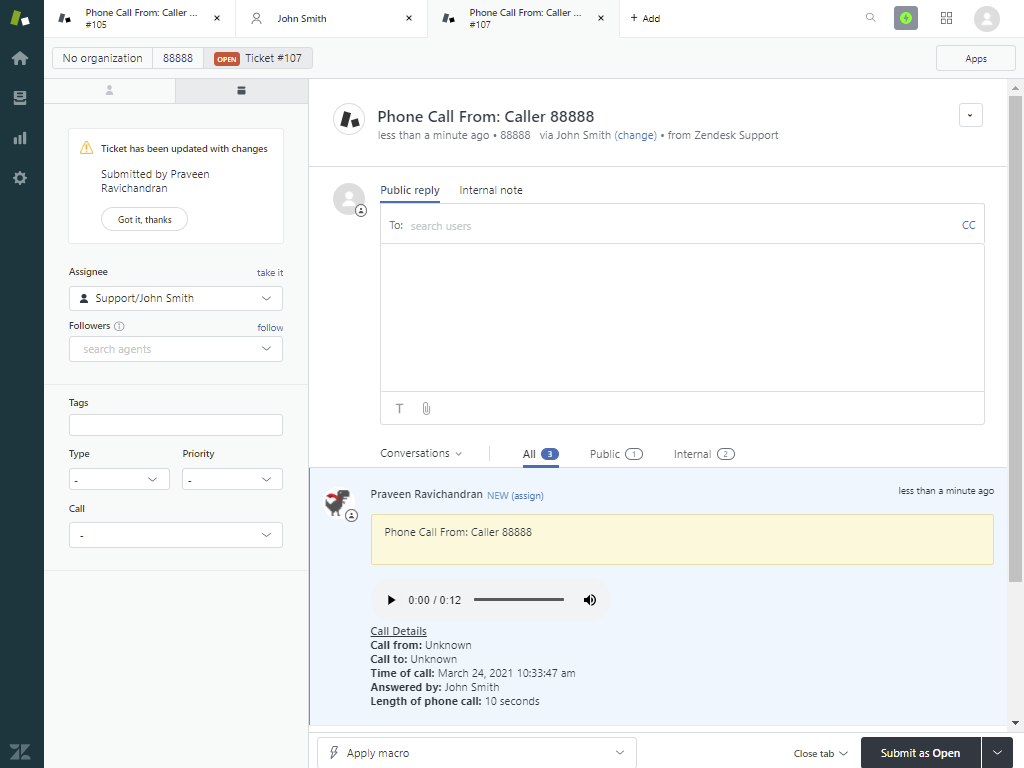Viewport: 1024px width, 768px height.
Task: Open the Phone Call From Caller #105 tab
Action: coord(140,18)
